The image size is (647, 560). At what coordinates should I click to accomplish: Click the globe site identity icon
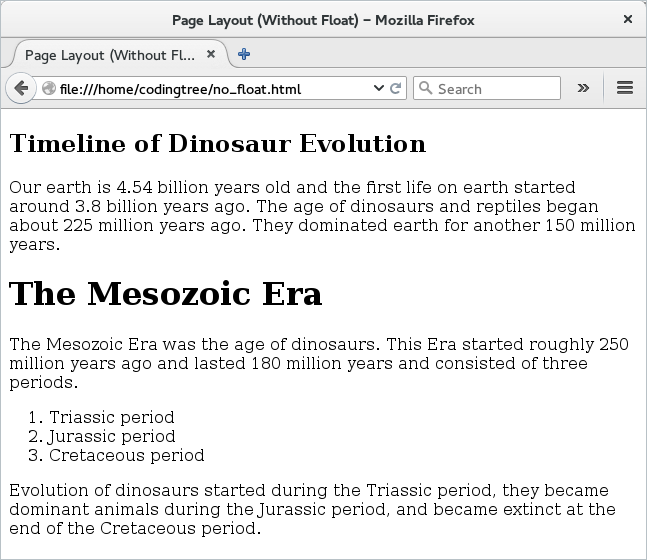tap(49, 89)
